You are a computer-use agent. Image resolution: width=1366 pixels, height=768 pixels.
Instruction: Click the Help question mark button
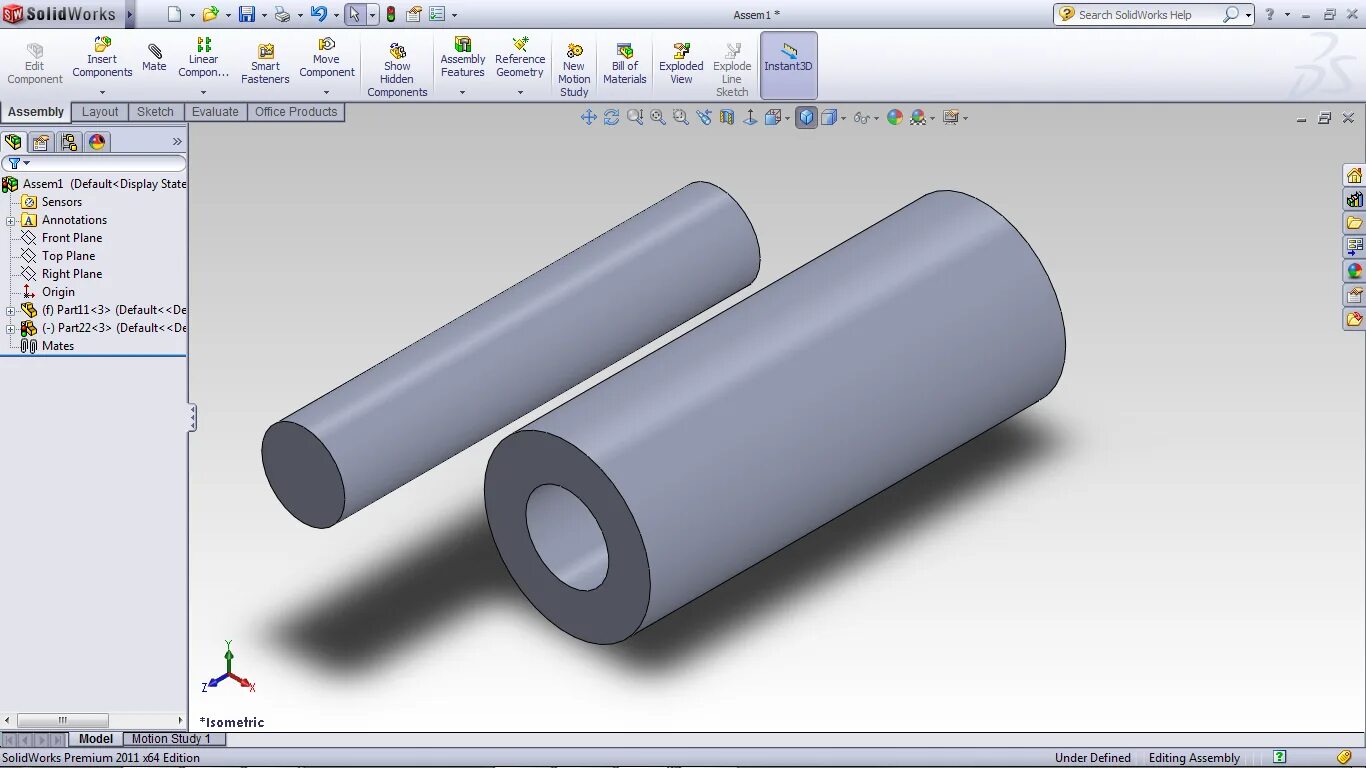1269,14
